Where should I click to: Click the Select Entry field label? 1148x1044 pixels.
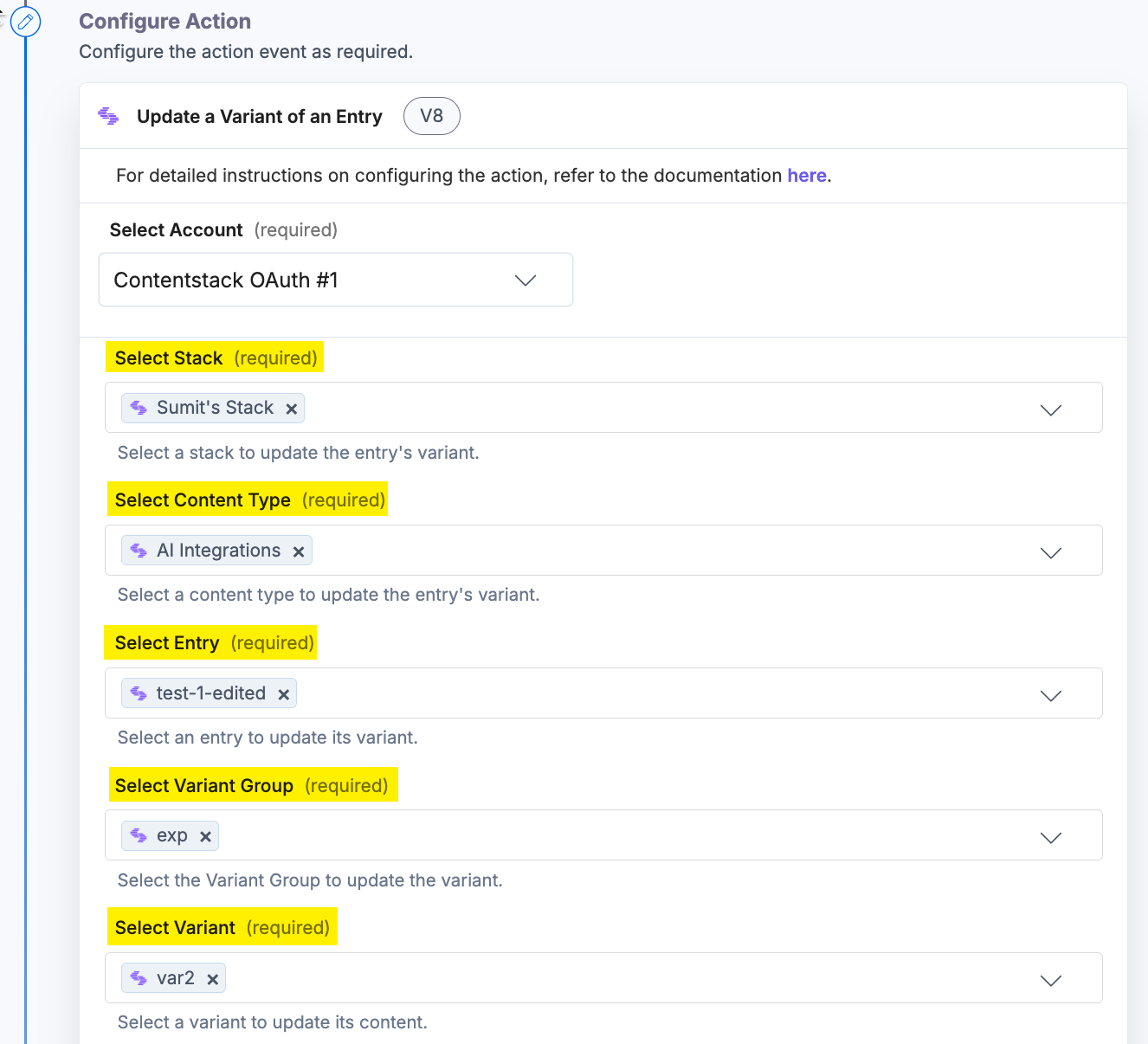tap(167, 643)
